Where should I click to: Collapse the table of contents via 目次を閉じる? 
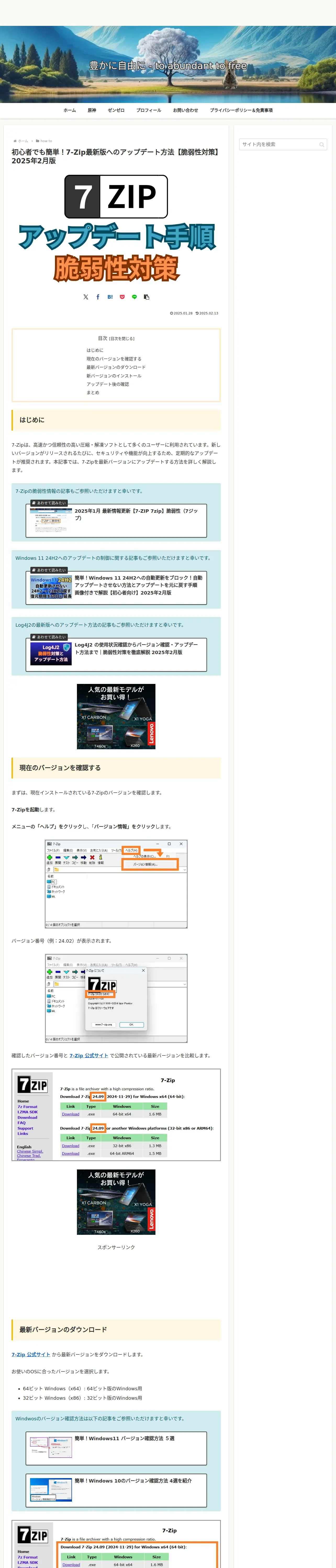(x=122, y=338)
